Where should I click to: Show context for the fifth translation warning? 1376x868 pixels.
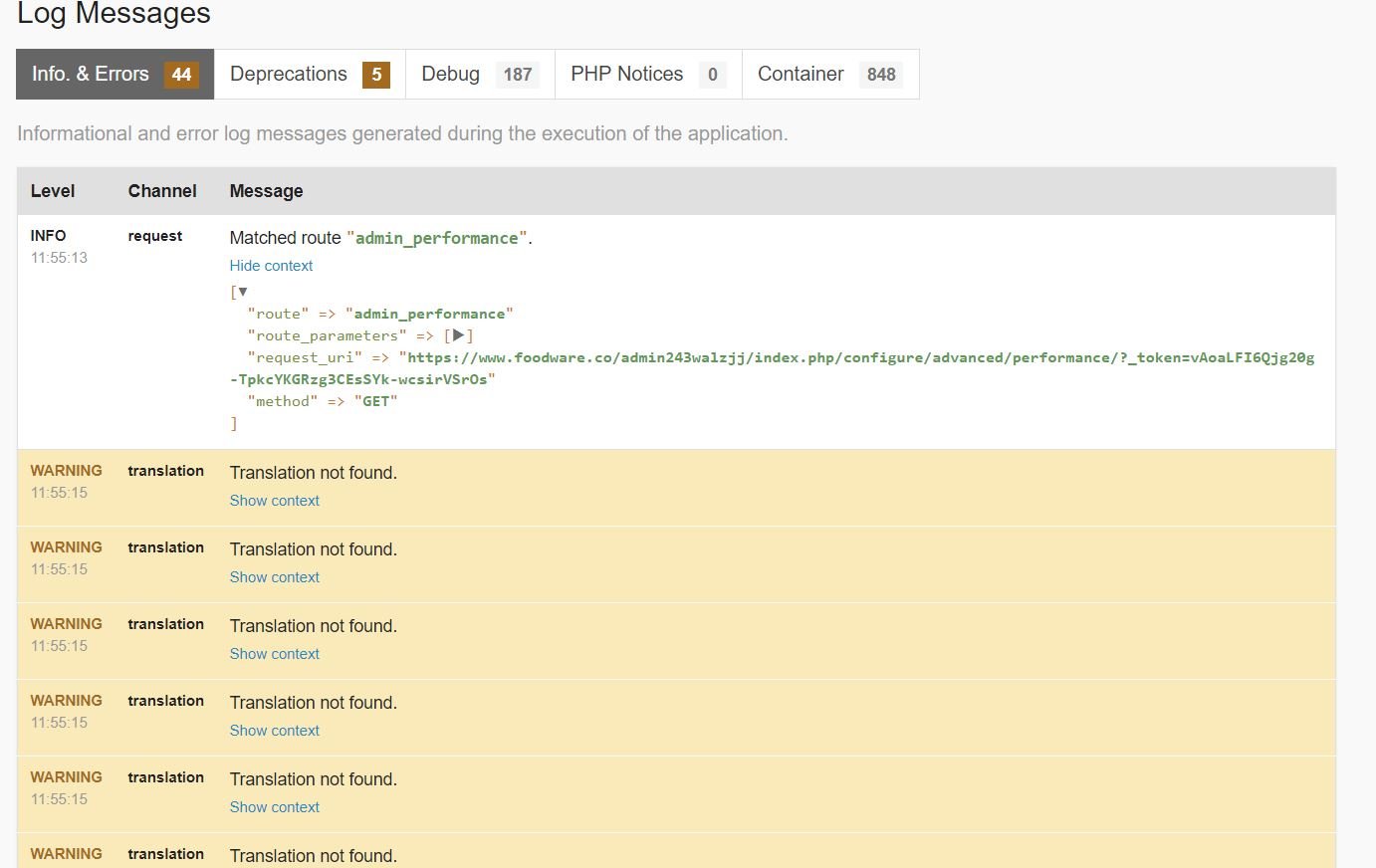coord(274,807)
